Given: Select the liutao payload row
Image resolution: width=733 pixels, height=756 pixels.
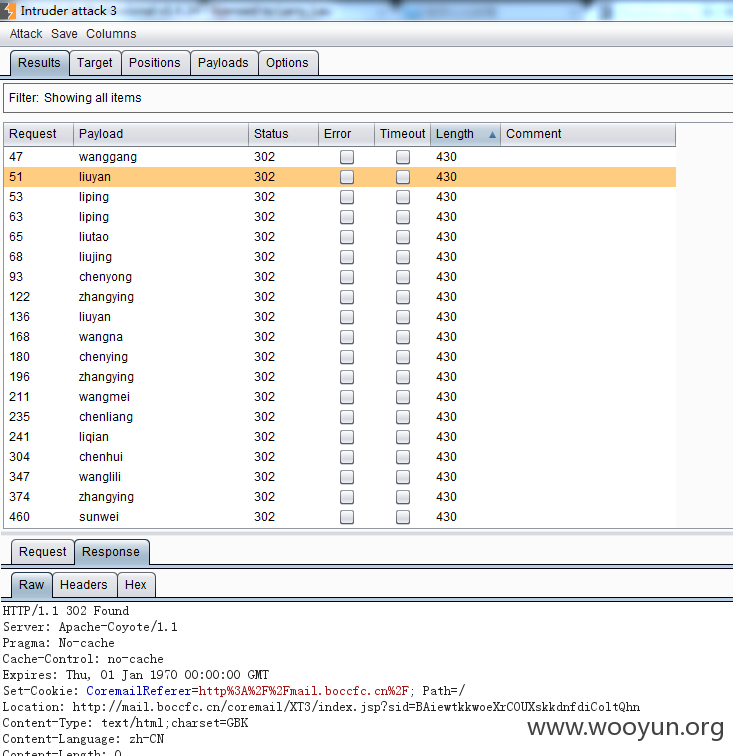Looking at the screenshot, I should click(x=340, y=237).
